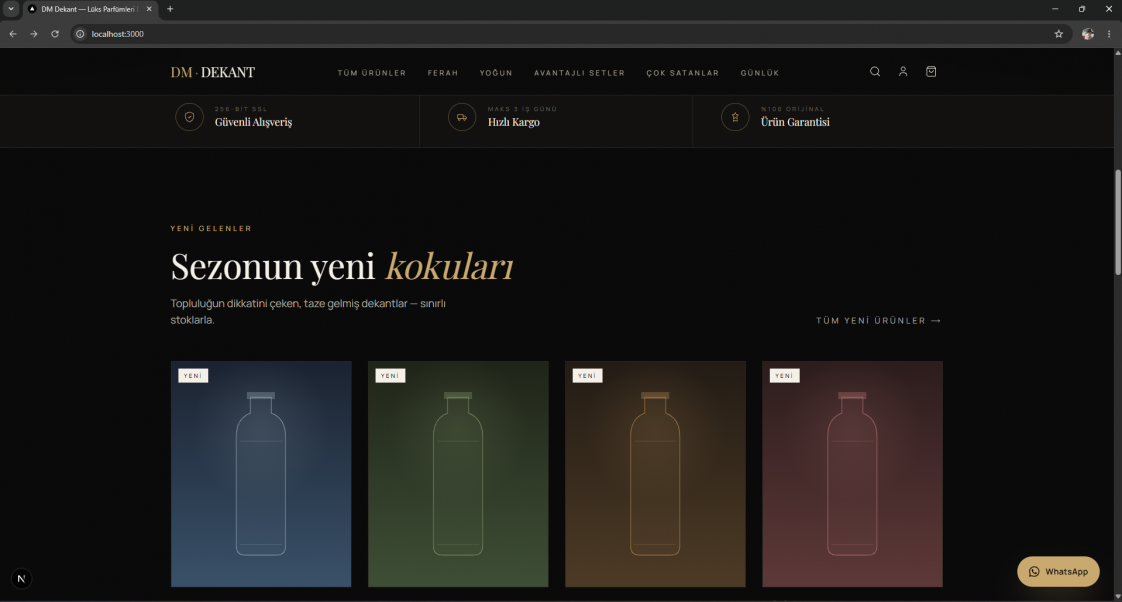
Task: Open the site search icon
Action: click(874, 72)
